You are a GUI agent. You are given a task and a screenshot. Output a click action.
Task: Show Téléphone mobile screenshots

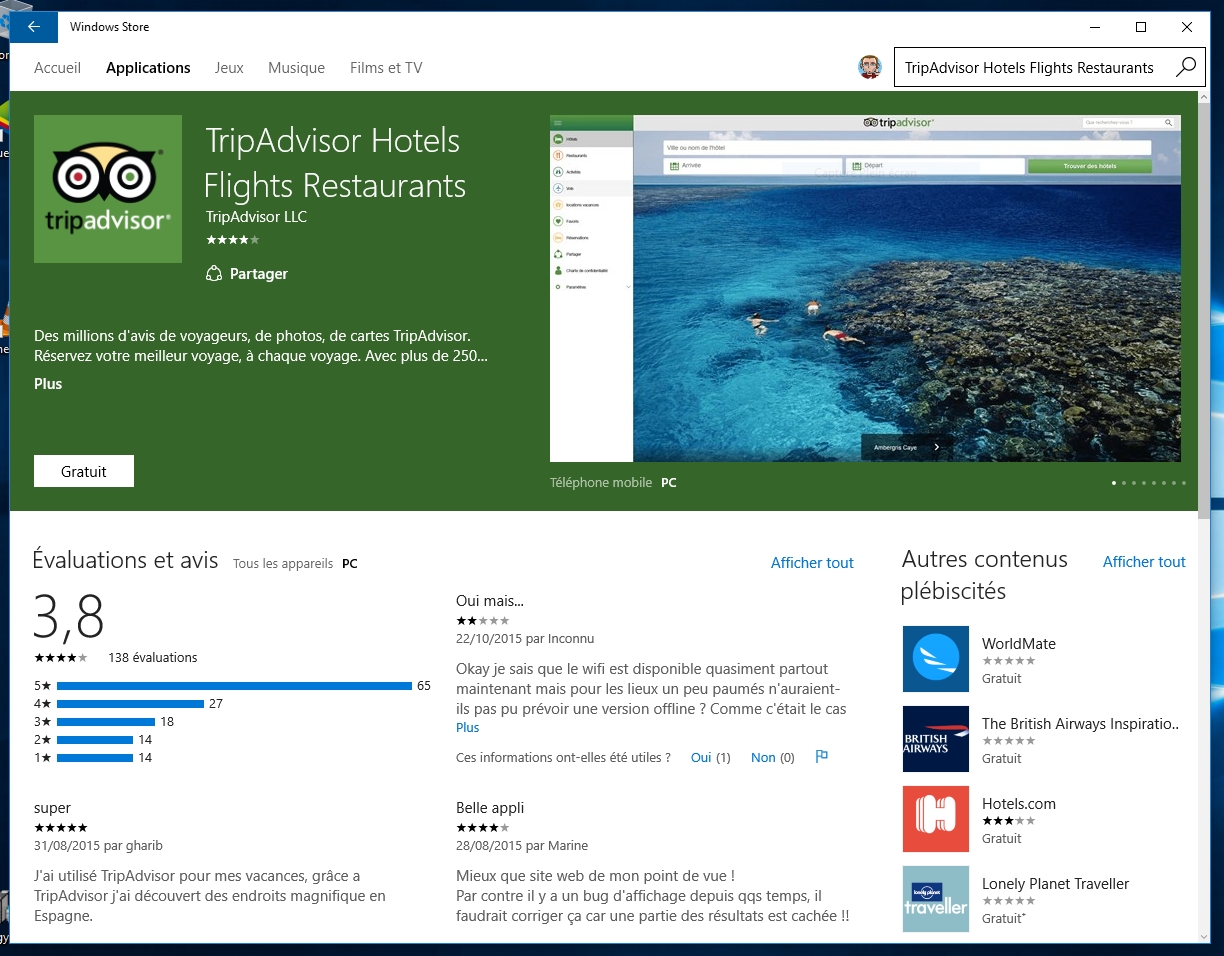tap(601, 483)
